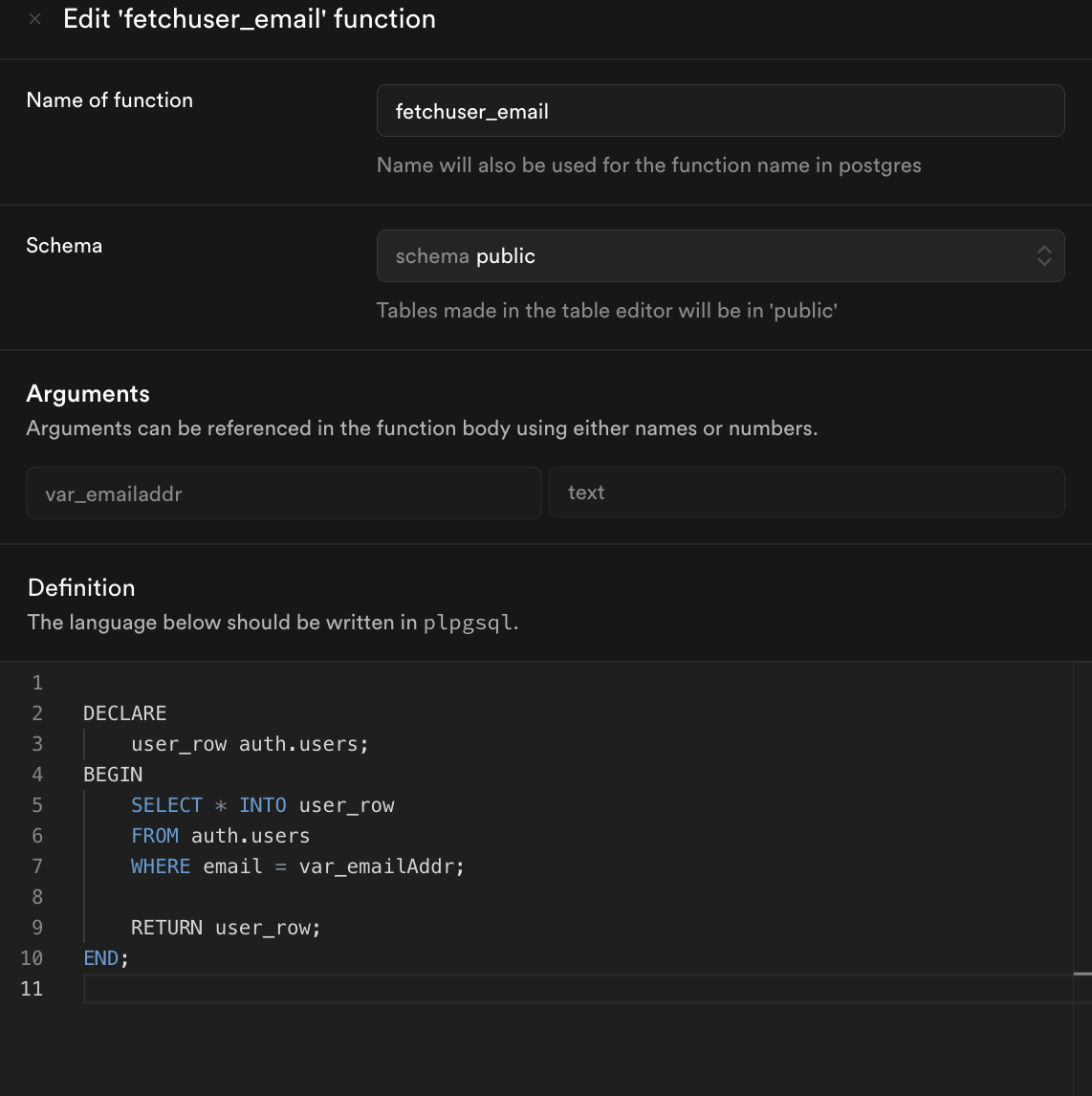Click line number 8 in the gutter

37,897
